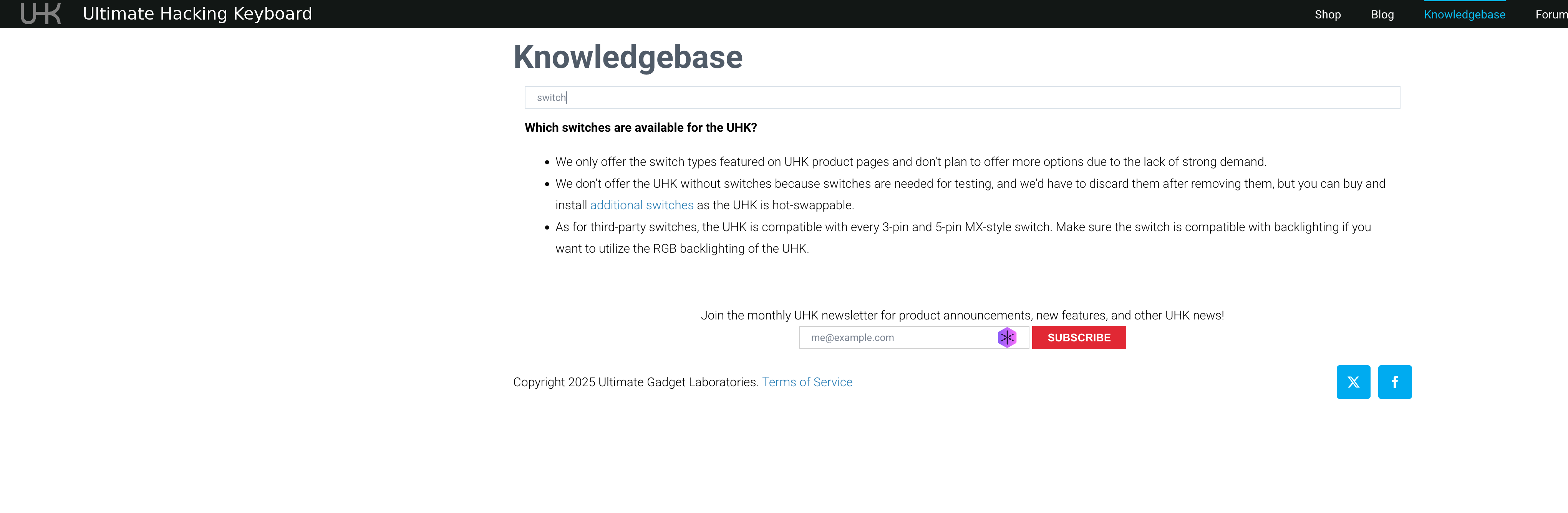Screen dimensions: 1568x513
Task: Click the "Ultimate Hacking Keyboard" site title
Action: tap(197, 14)
